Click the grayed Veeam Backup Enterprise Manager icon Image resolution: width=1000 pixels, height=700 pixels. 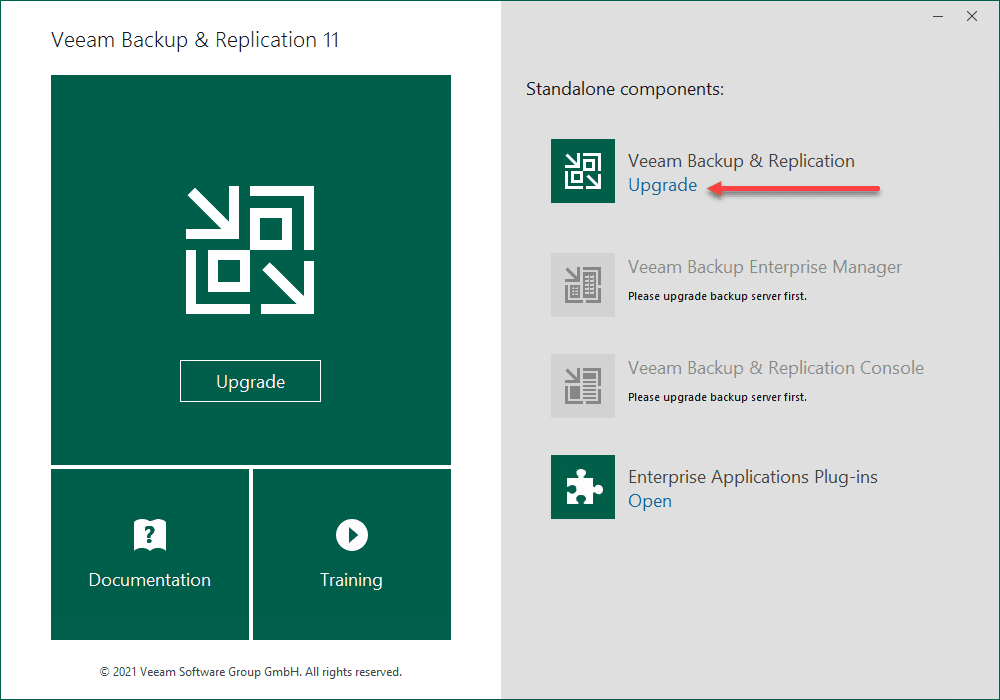[x=582, y=285]
